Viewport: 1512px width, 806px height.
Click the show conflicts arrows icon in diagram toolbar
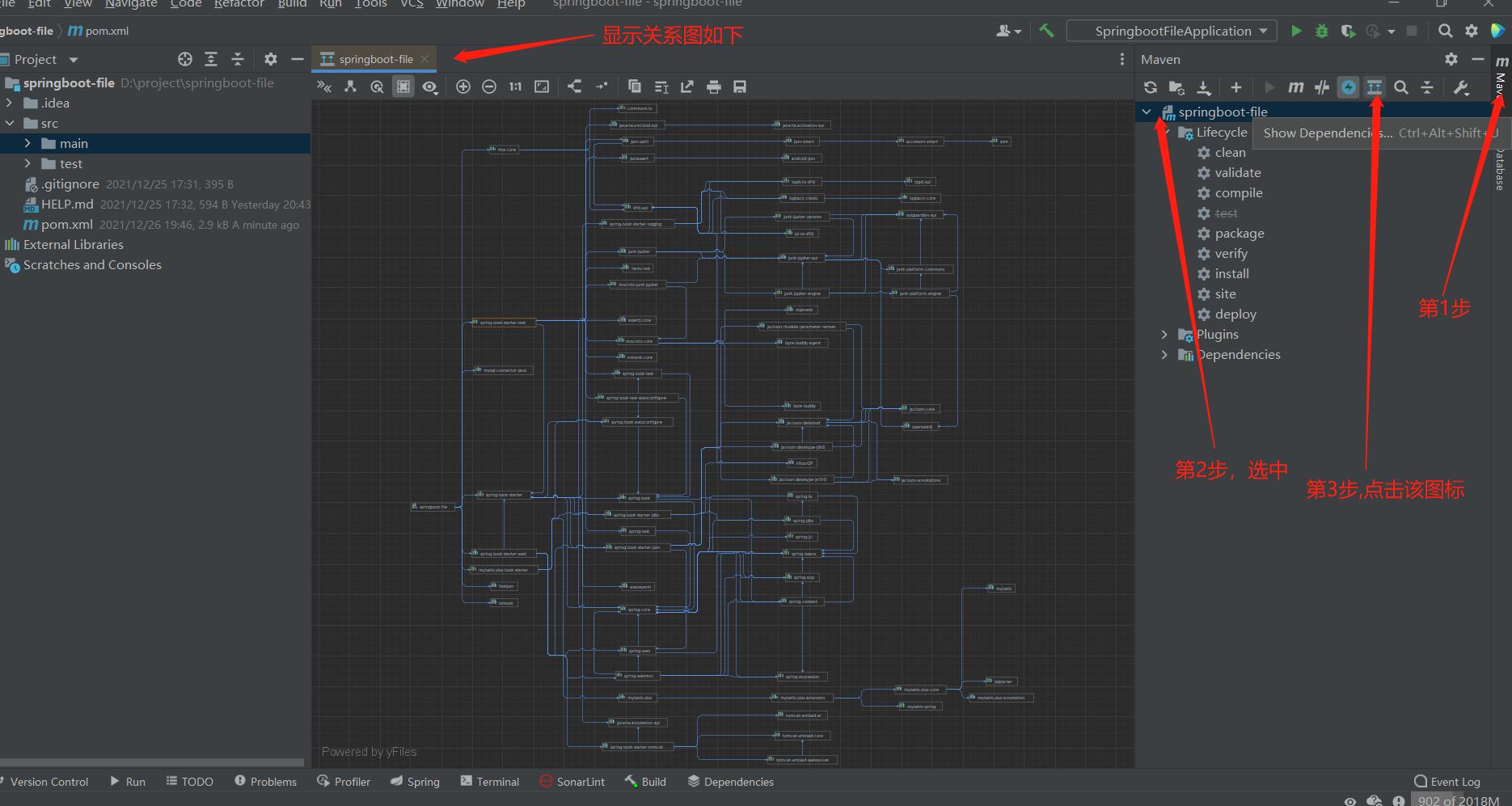point(323,87)
